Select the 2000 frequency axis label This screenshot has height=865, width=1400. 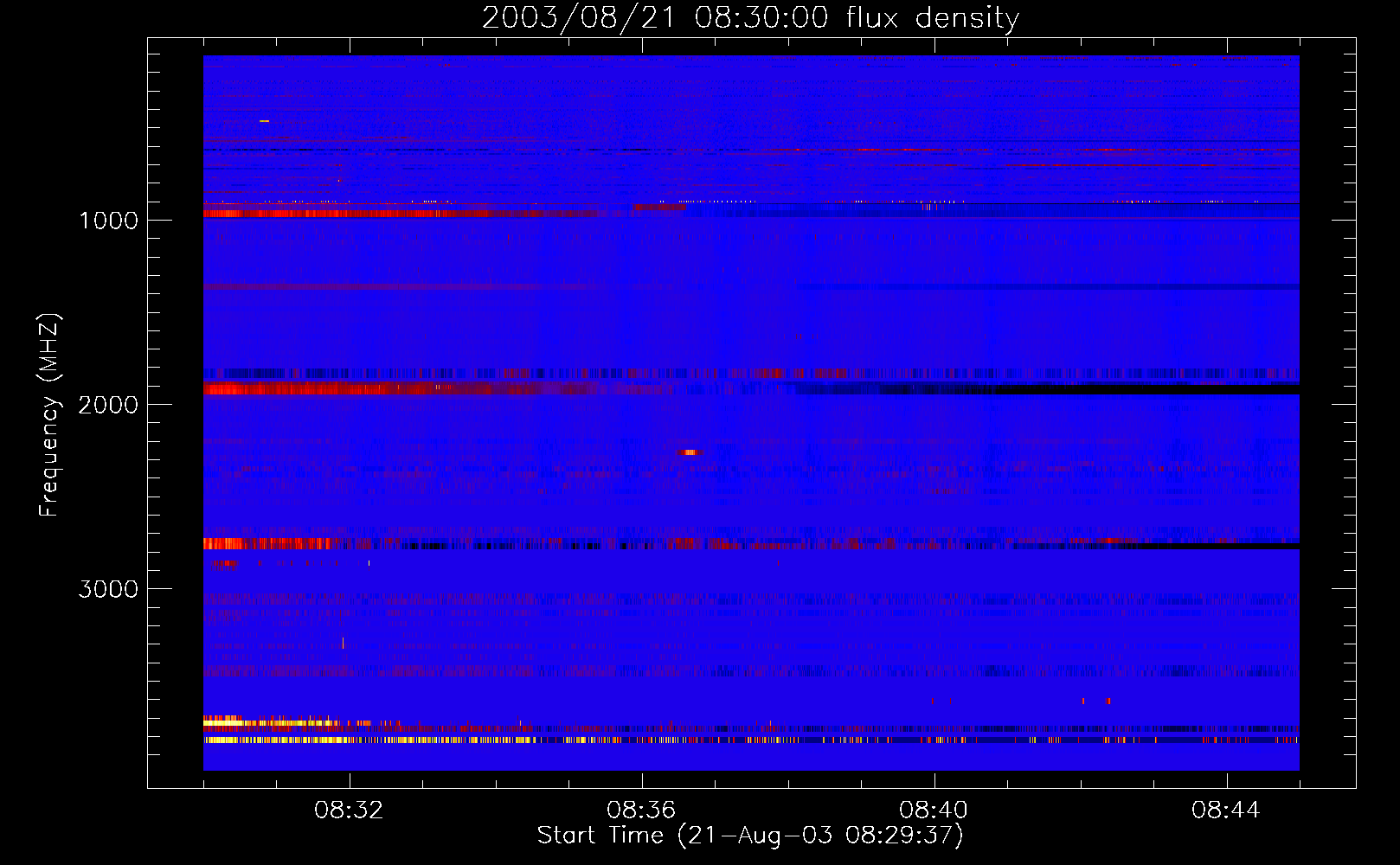pyautogui.click(x=108, y=405)
